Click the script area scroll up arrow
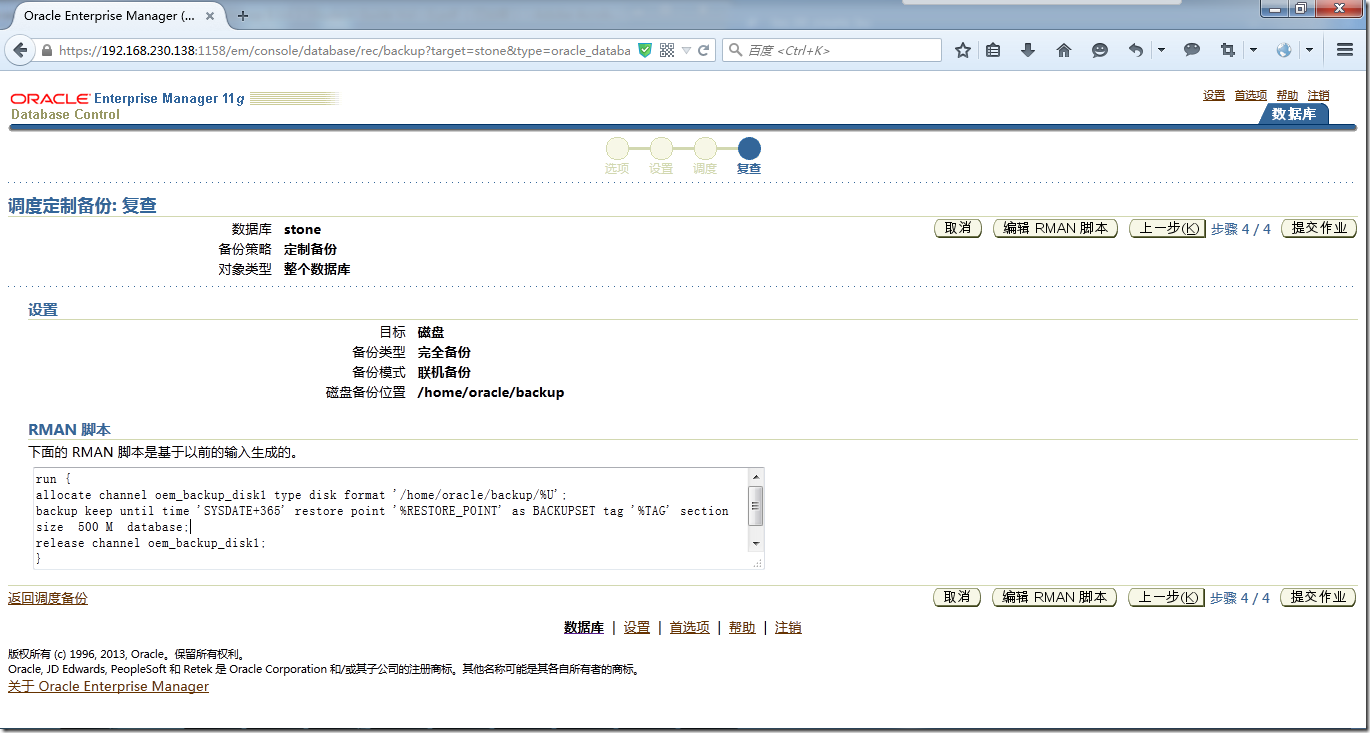 click(x=756, y=477)
